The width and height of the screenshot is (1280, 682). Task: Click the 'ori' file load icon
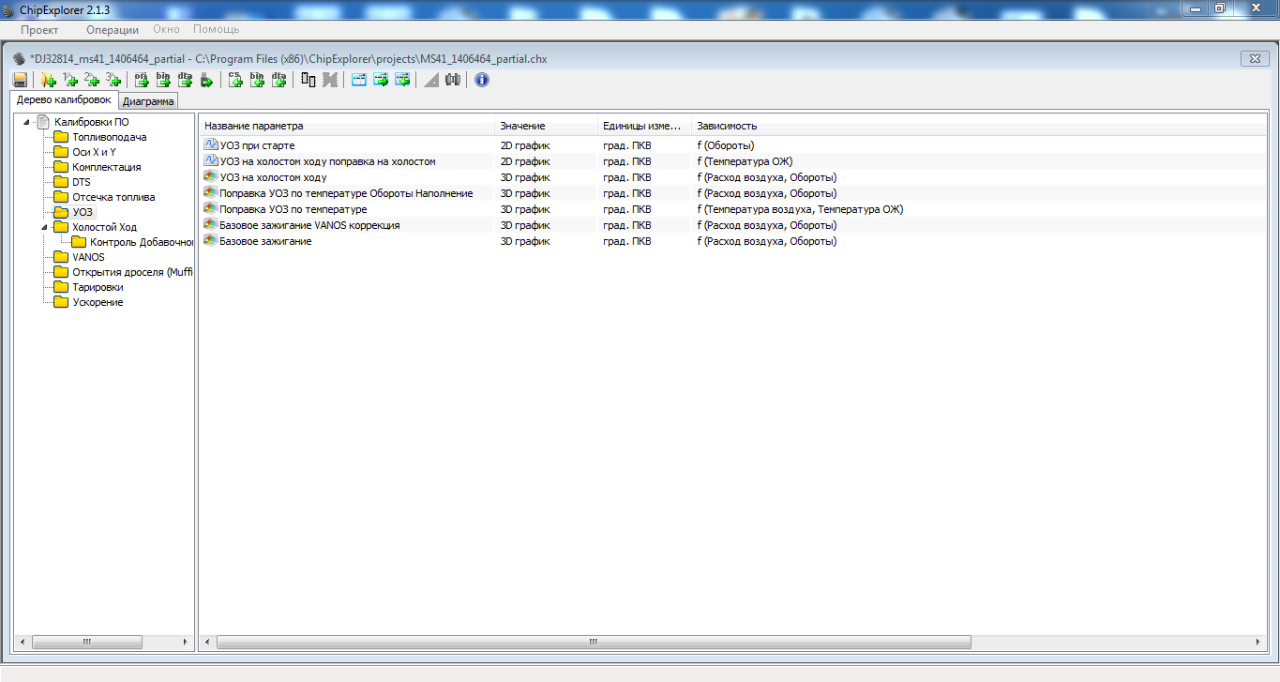click(x=141, y=80)
